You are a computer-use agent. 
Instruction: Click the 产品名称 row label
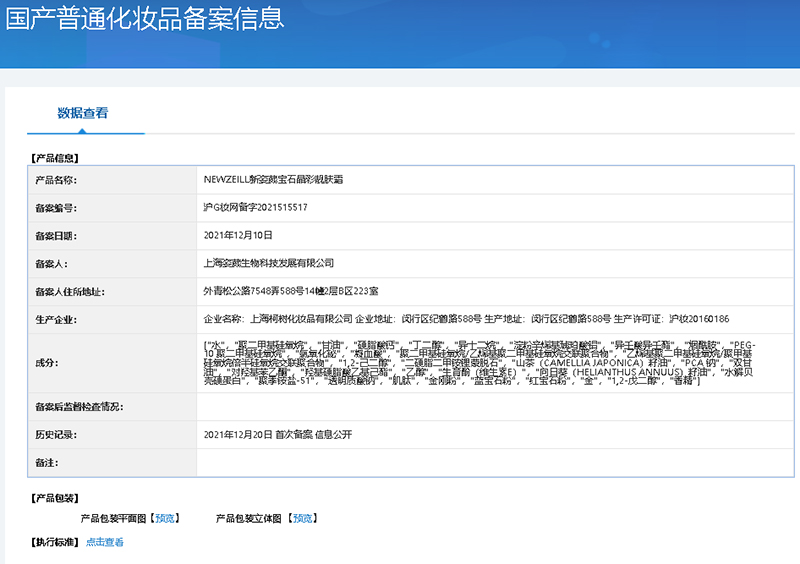55,180
